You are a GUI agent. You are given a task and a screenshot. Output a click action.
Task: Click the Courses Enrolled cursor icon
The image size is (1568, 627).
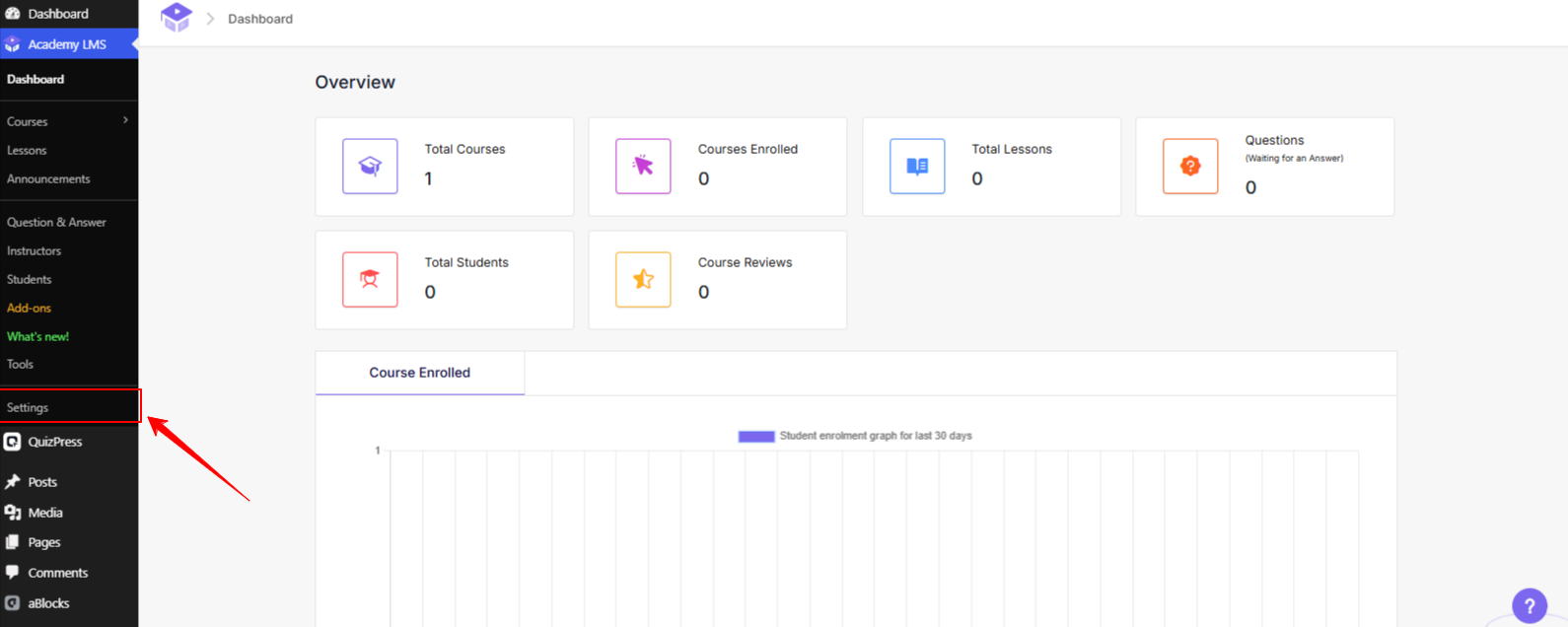(643, 166)
